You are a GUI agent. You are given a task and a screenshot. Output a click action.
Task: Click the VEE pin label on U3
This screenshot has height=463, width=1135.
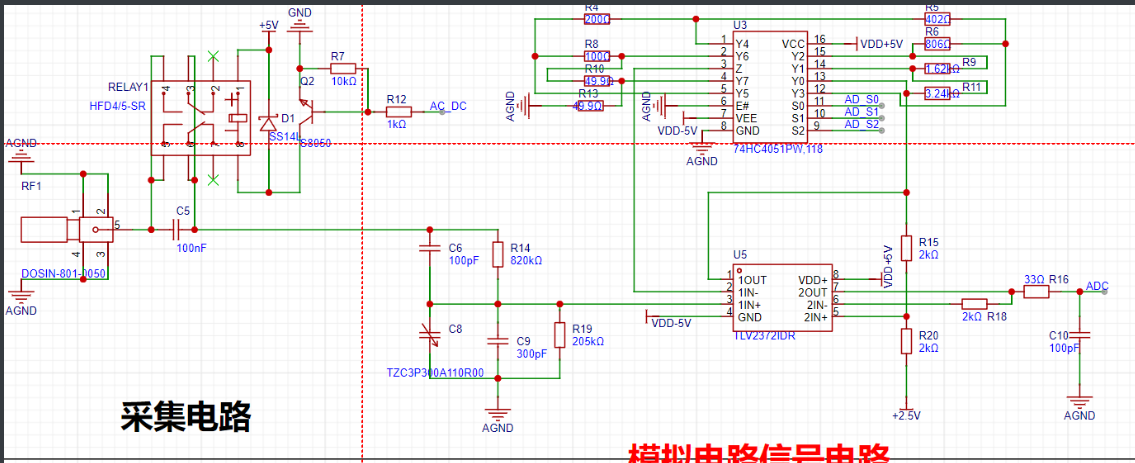pyautogui.click(x=747, y=117)
